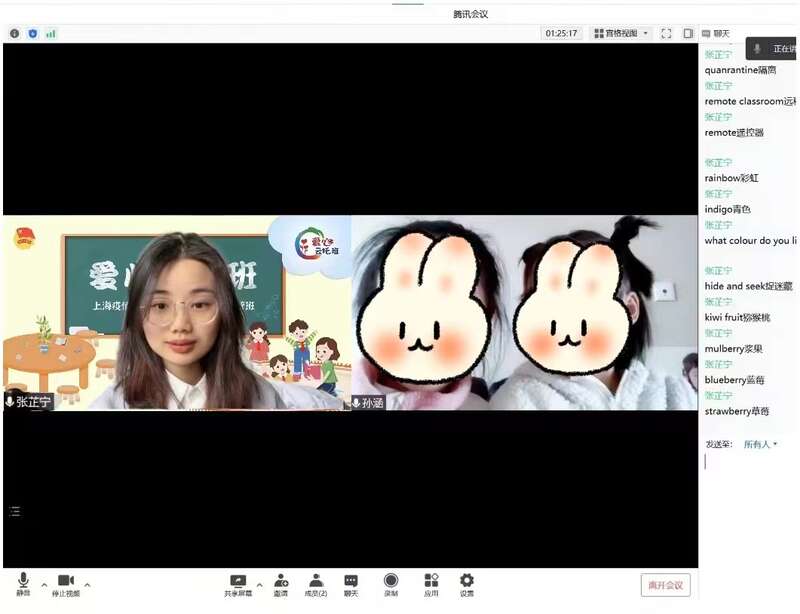Enter full screen mode

click(x=666, y=33)
